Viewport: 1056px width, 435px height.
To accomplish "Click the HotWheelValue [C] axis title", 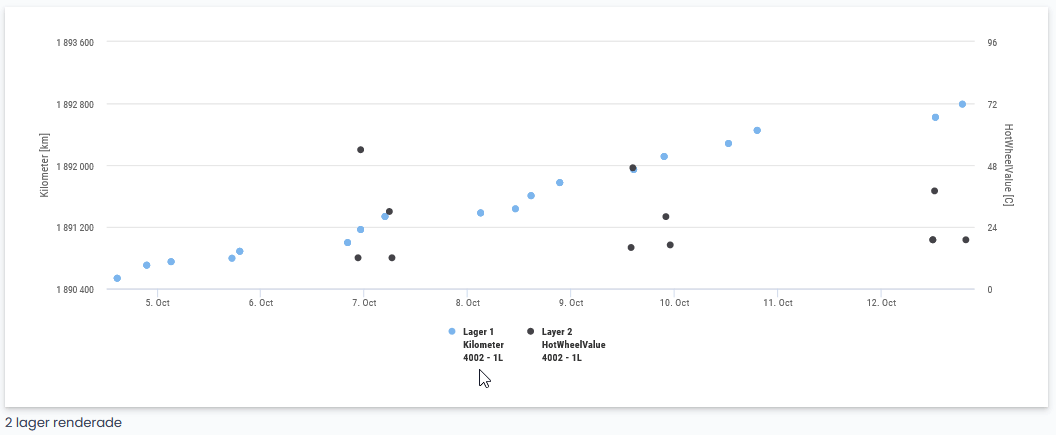I will point(1008,165).
